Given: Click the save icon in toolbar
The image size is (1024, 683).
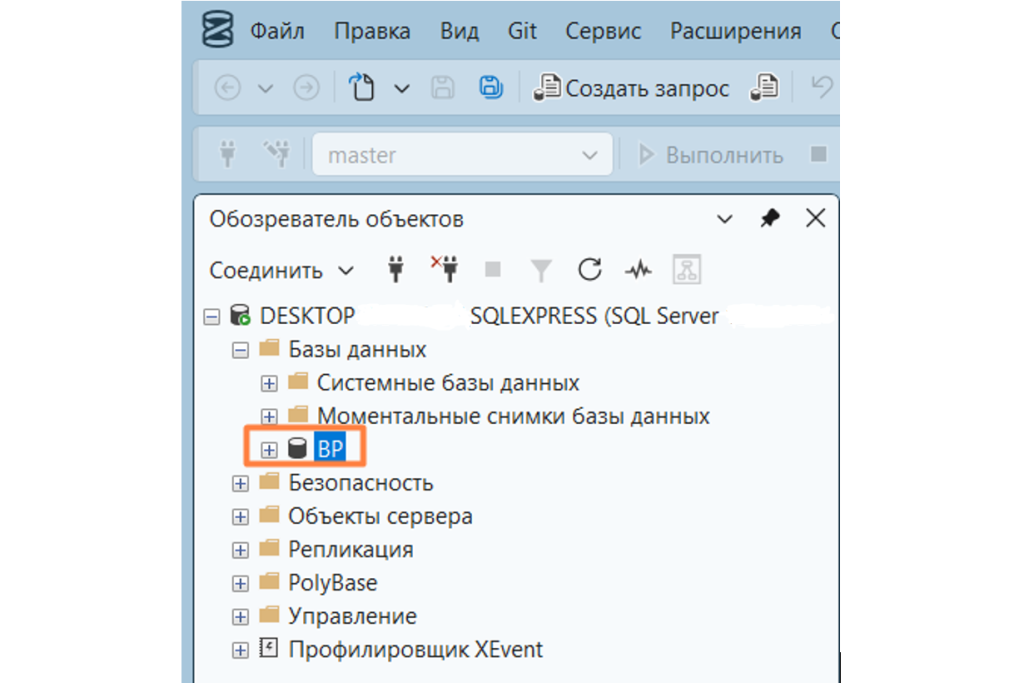Looking at the screenshot, I should (442, 87).
